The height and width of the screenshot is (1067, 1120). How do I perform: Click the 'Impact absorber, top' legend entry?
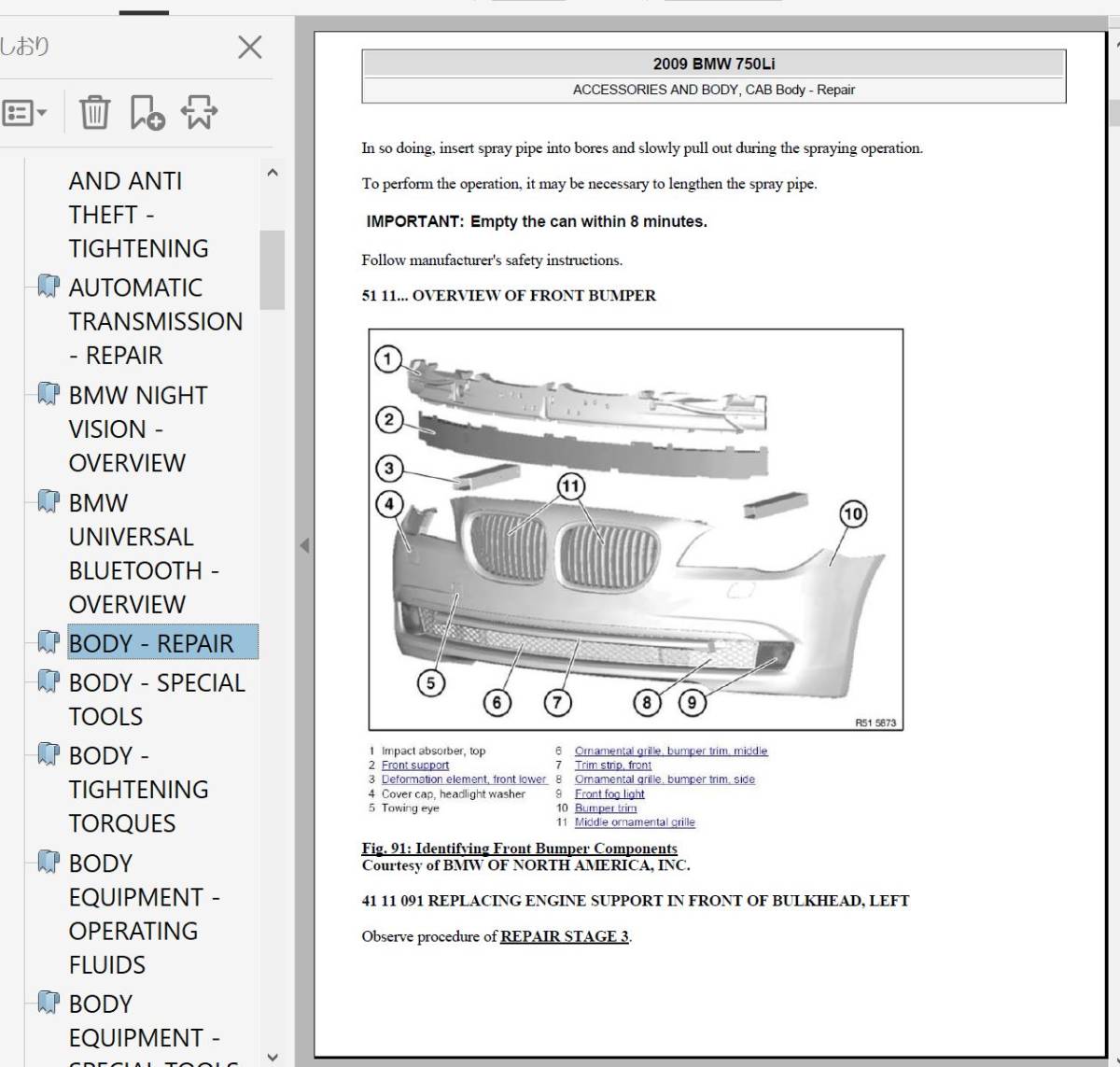[x=433, y=751]
